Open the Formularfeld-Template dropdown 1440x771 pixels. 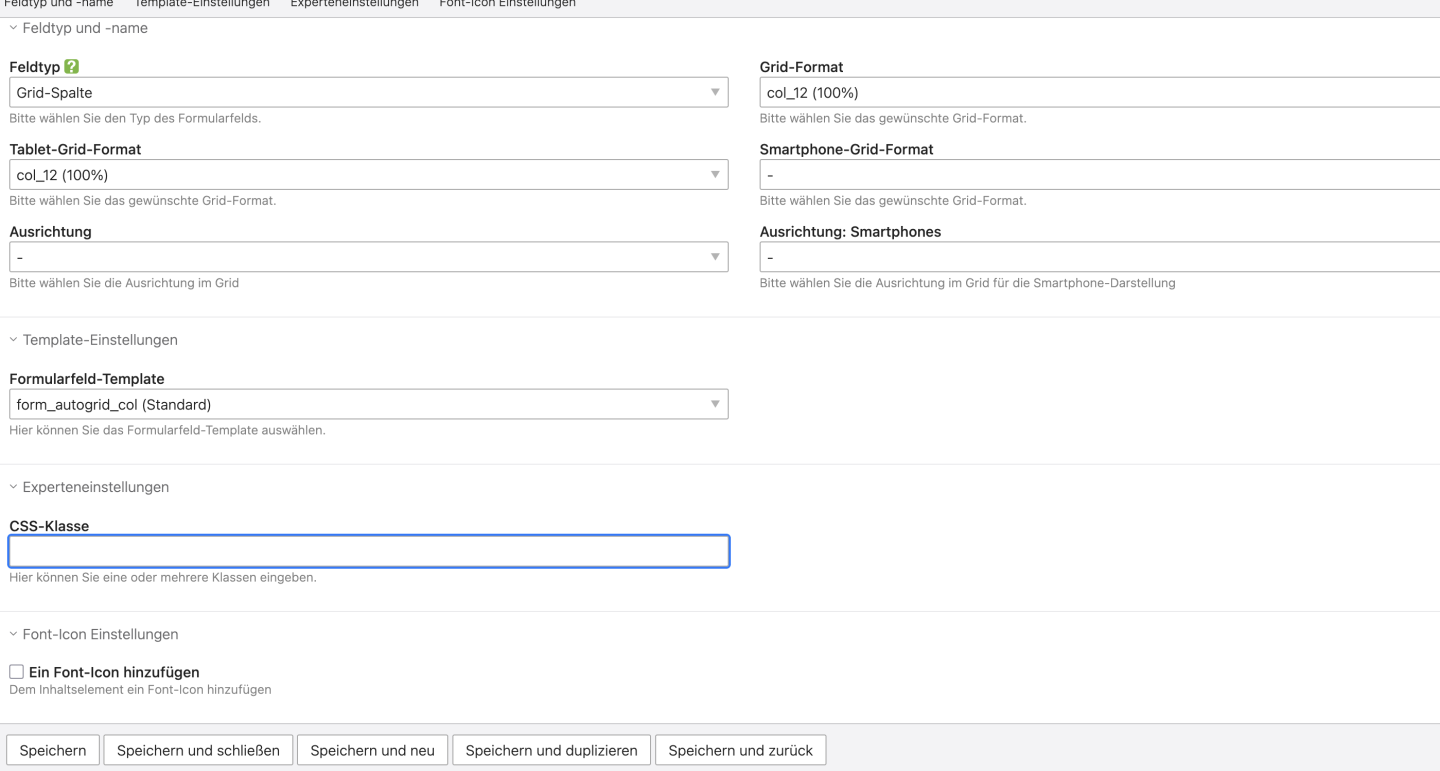pos(368,404)
